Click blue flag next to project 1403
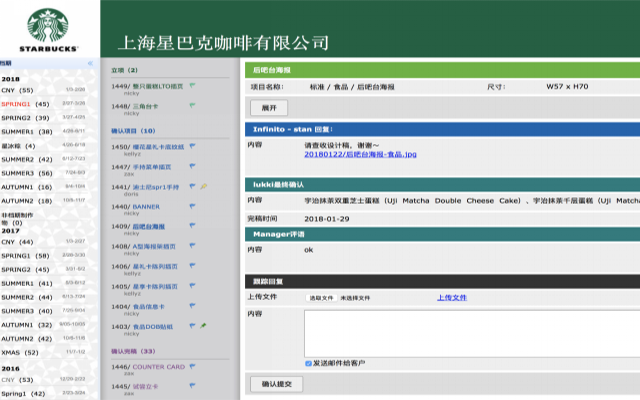 [192, 326]
